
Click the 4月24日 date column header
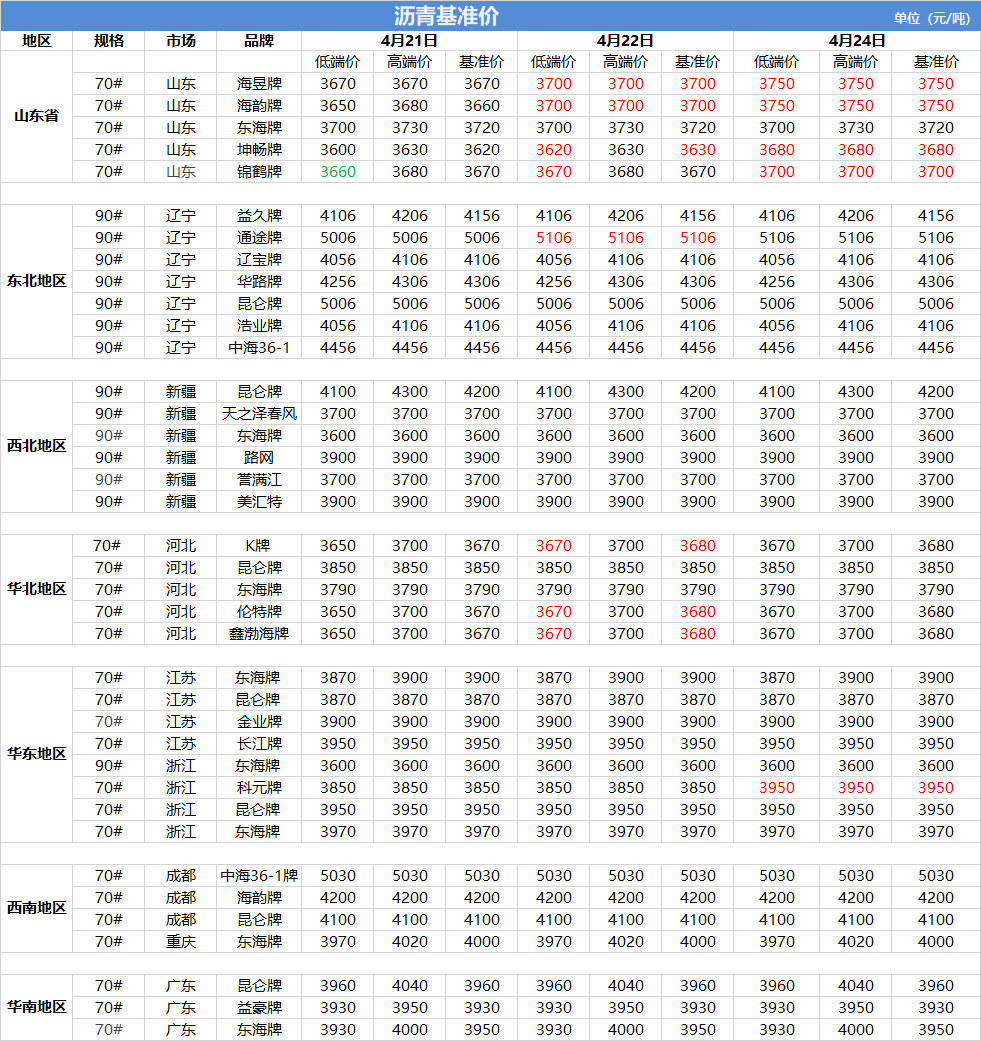(857, 41)
